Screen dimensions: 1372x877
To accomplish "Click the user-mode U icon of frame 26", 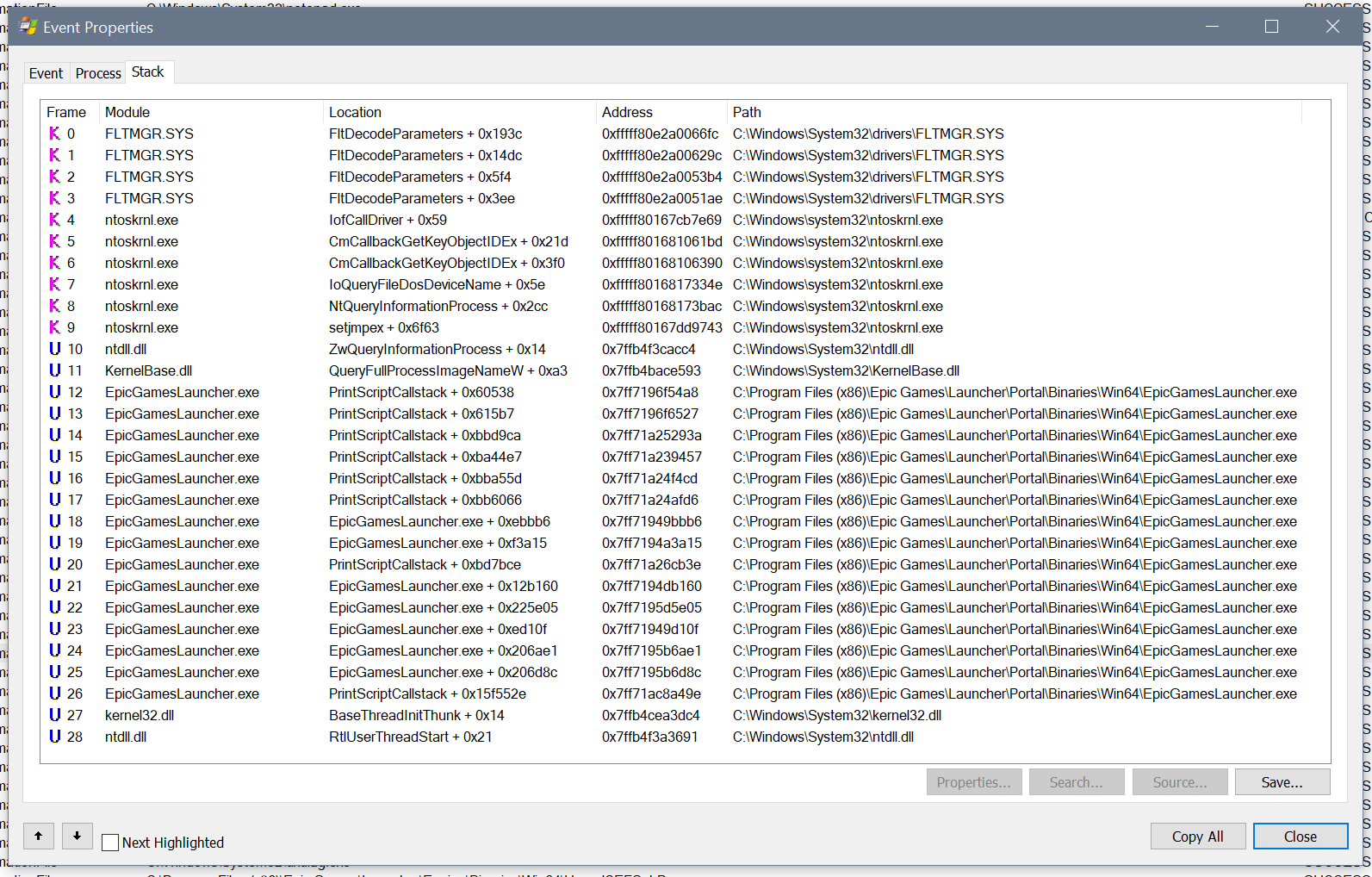I will (54, 694).
